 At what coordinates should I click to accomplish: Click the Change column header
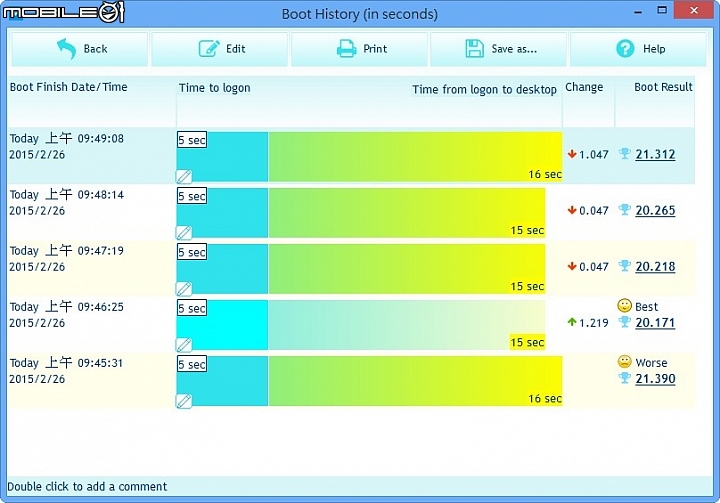584,87
